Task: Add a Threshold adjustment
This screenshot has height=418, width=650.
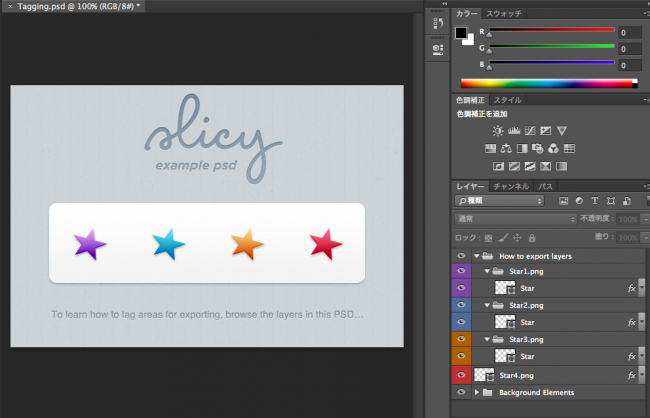Action: pyautogui.click(x=530, y=166)
